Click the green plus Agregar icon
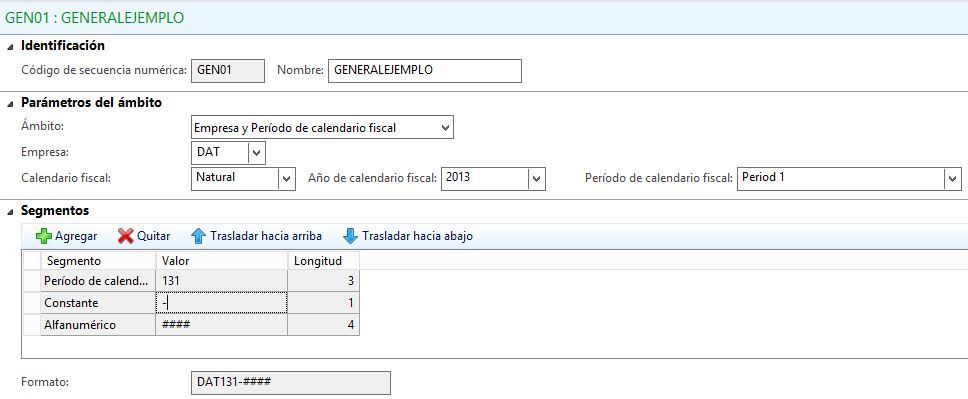This screenshot has width=968, height=399. pyautogui.click(x=43, y=236)
